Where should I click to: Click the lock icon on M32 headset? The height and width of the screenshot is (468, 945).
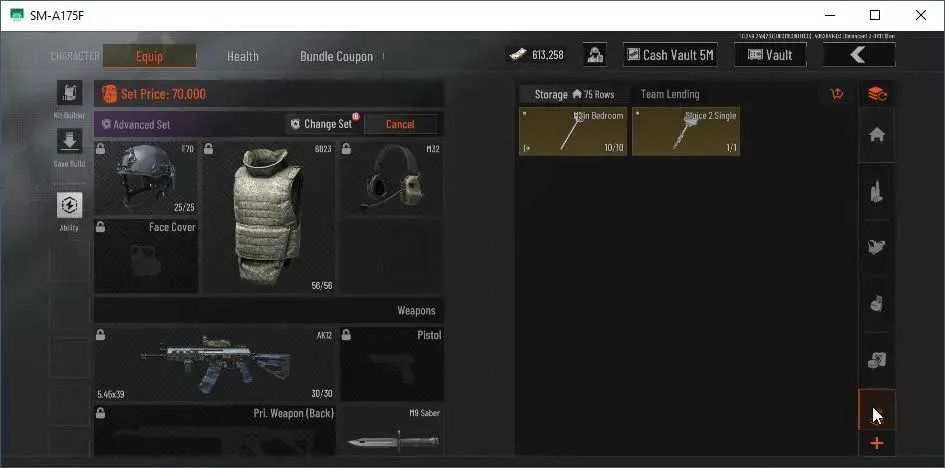click(x=346, y=148)
